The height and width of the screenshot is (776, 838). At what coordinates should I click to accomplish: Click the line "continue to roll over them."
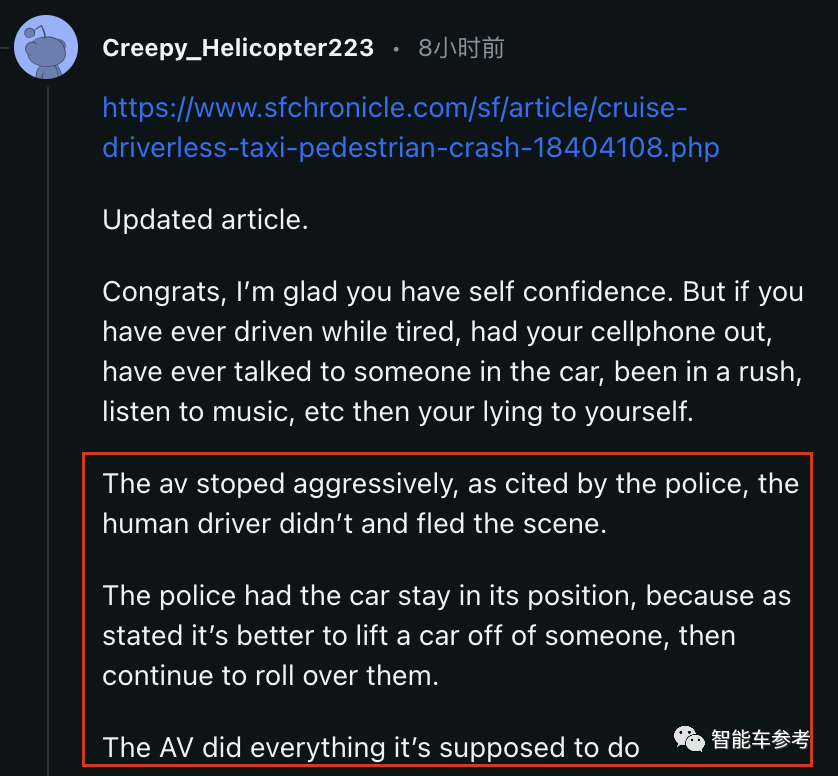(270, 676)
